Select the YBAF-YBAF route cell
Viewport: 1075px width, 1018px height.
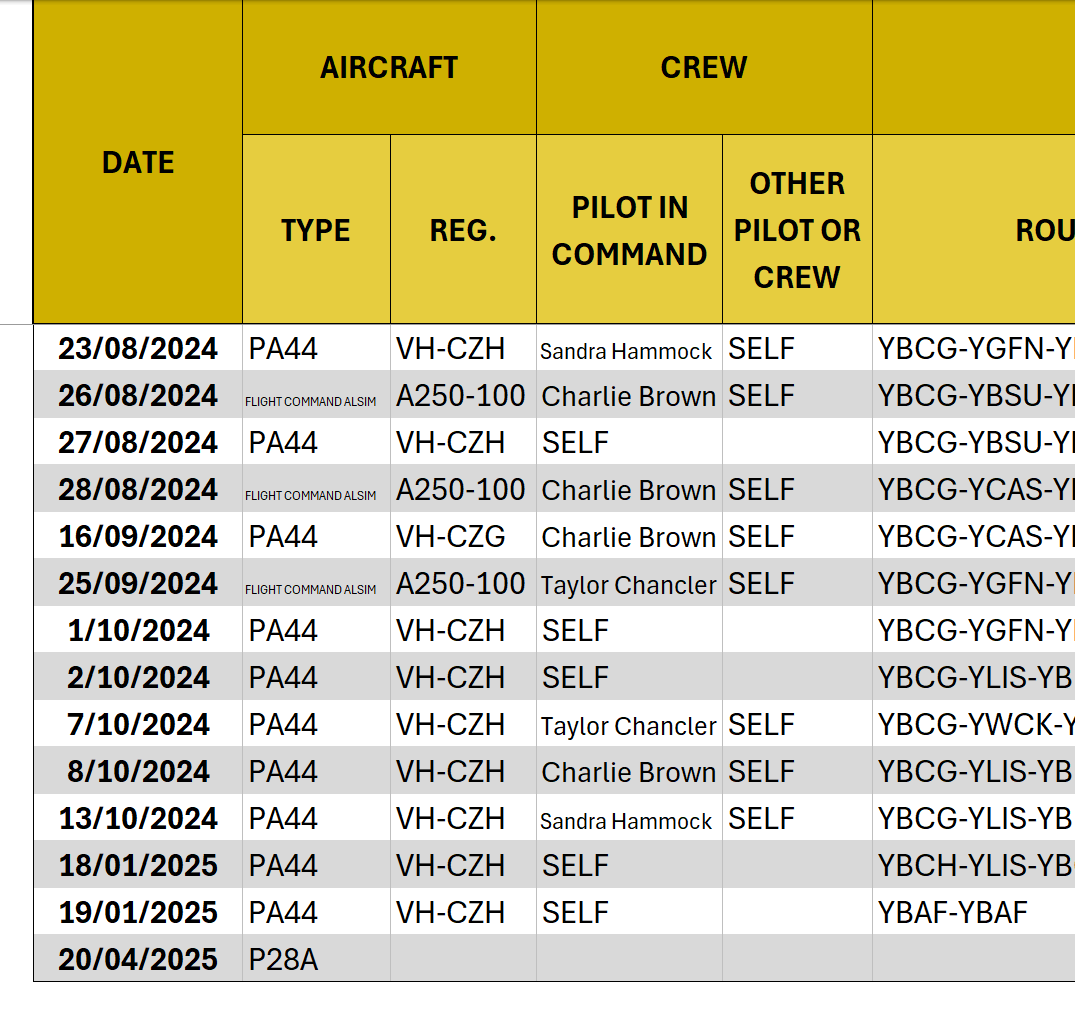pos(953,912)
